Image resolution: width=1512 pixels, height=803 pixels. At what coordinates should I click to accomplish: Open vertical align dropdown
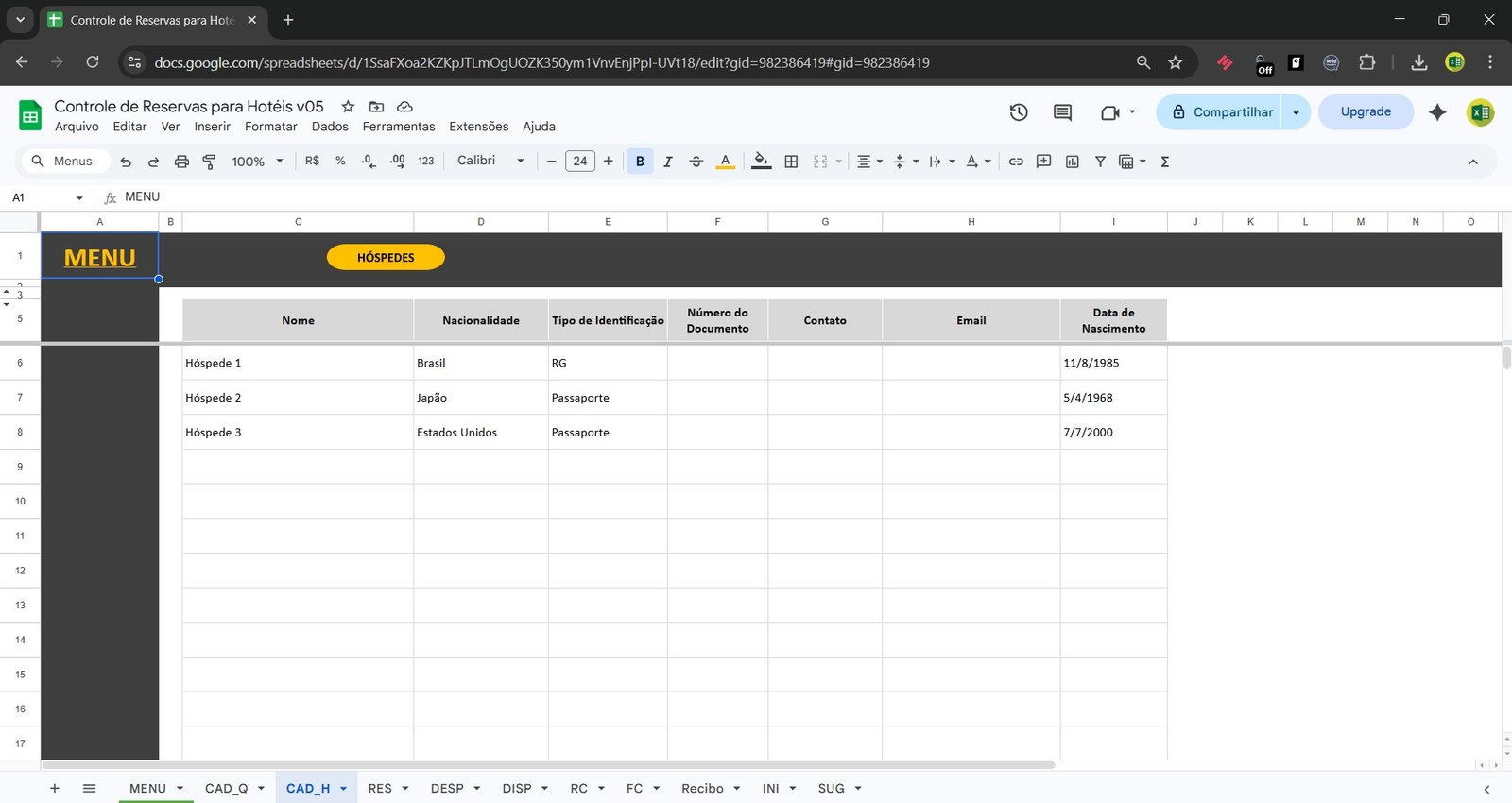point(905,162)
